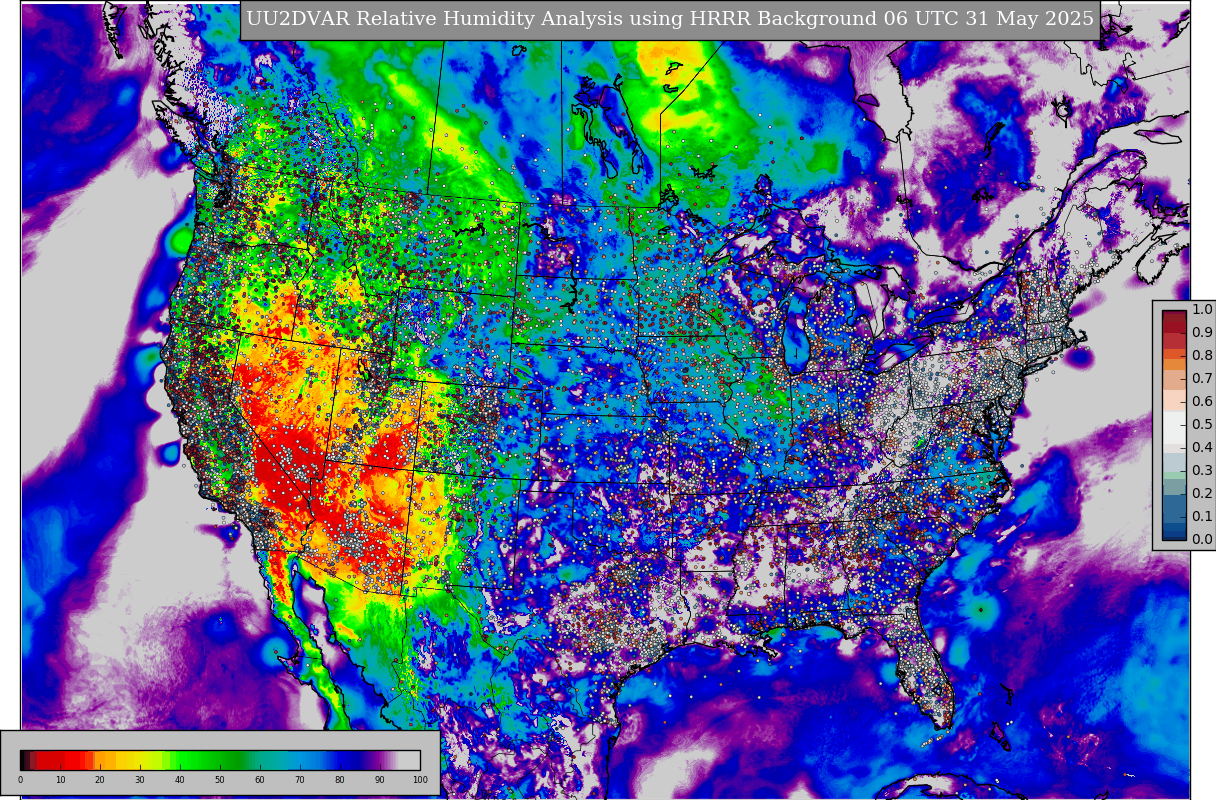The height and width of the screenshot is (800, 1216).
Task: Click the 0.6 label on the vertical colorbar
Action: tap(1202, 402)
